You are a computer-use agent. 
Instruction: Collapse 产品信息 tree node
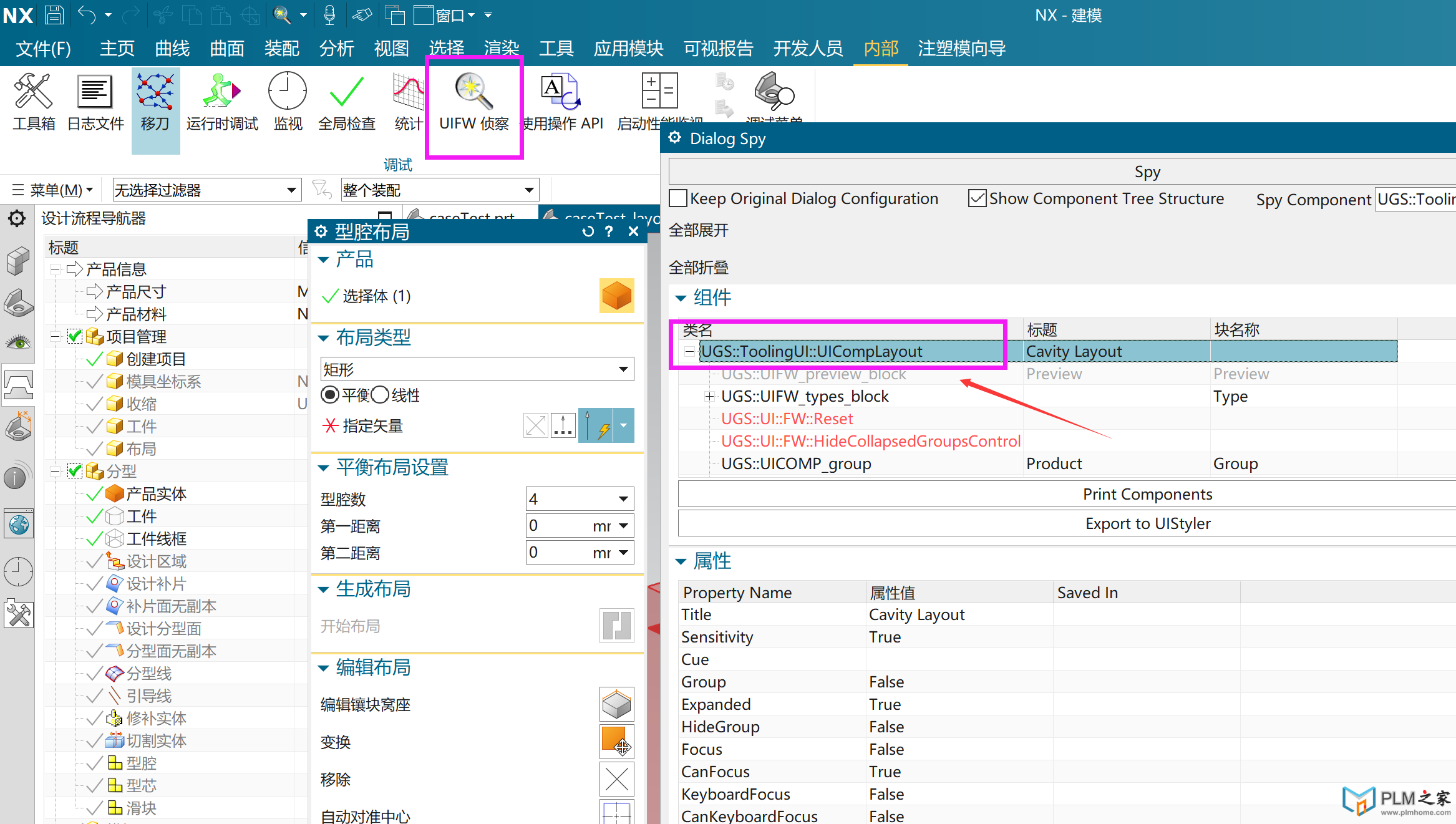click(55, 269)
